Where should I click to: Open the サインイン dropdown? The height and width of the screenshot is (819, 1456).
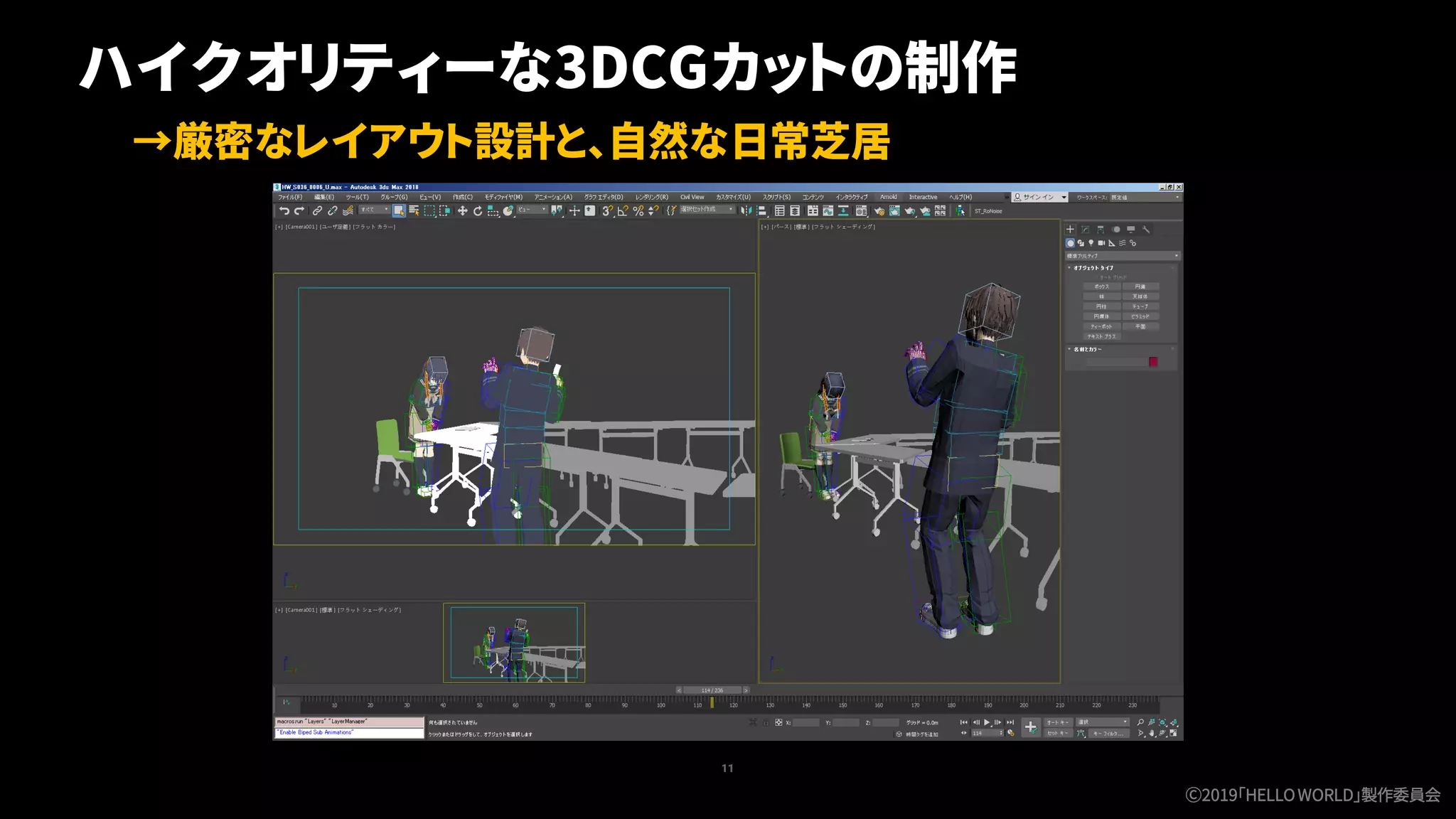pos(1040,197)
